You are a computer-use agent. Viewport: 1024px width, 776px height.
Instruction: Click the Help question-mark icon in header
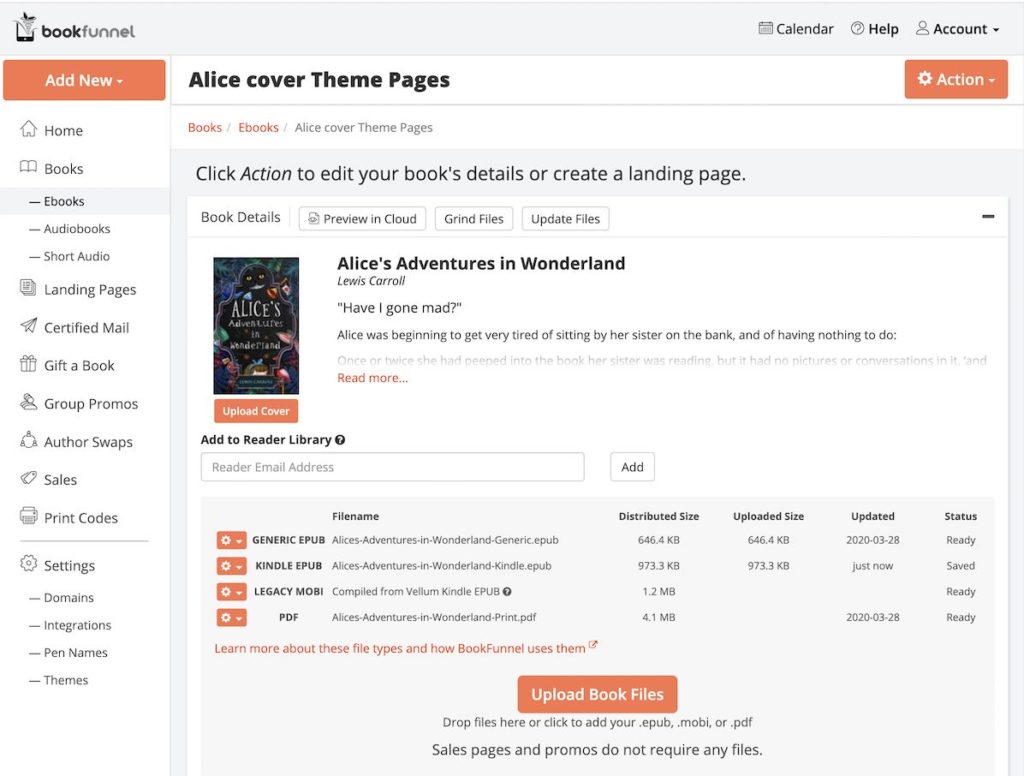(x=857, y=28)
